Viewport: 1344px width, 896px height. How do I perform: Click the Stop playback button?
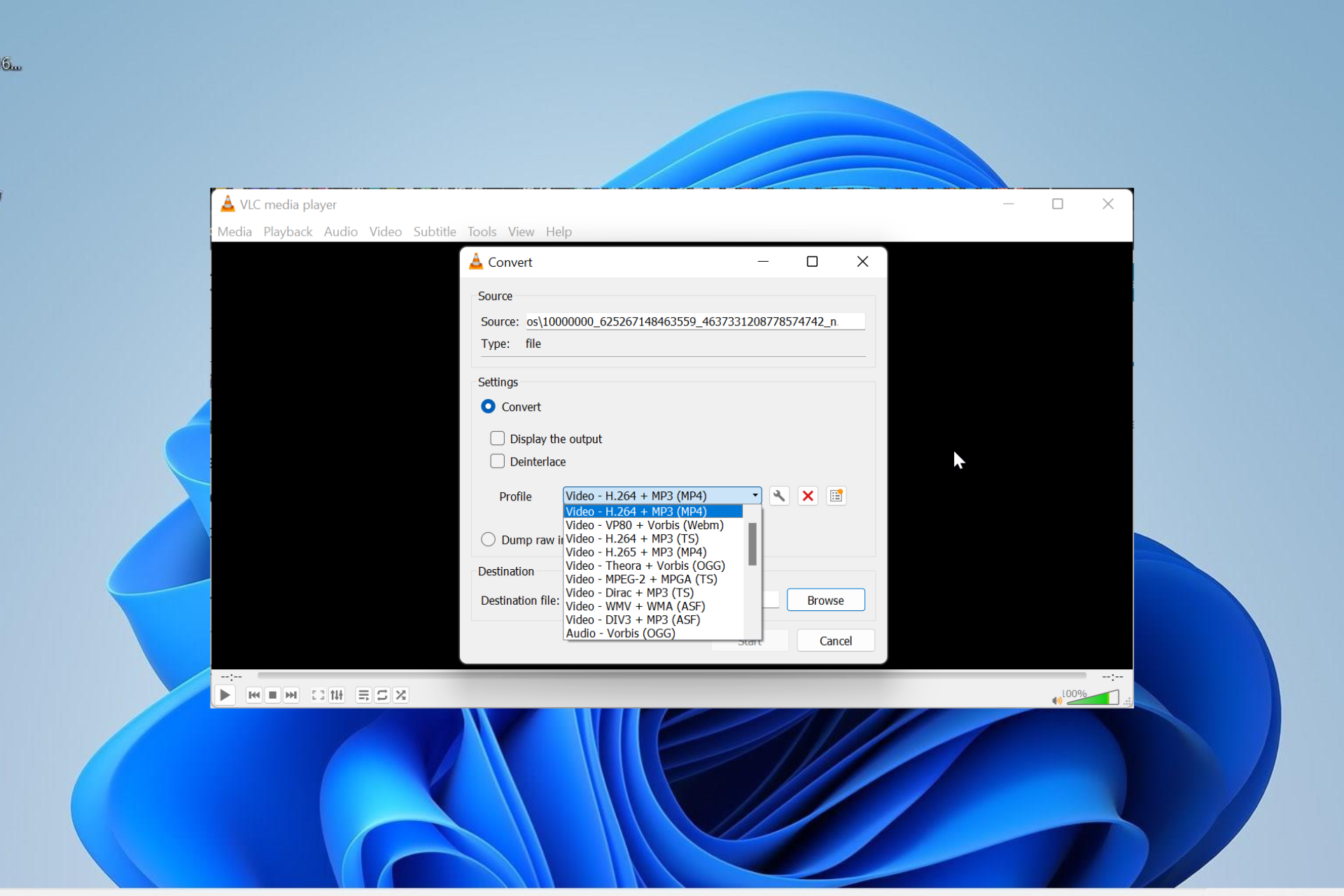273,695
